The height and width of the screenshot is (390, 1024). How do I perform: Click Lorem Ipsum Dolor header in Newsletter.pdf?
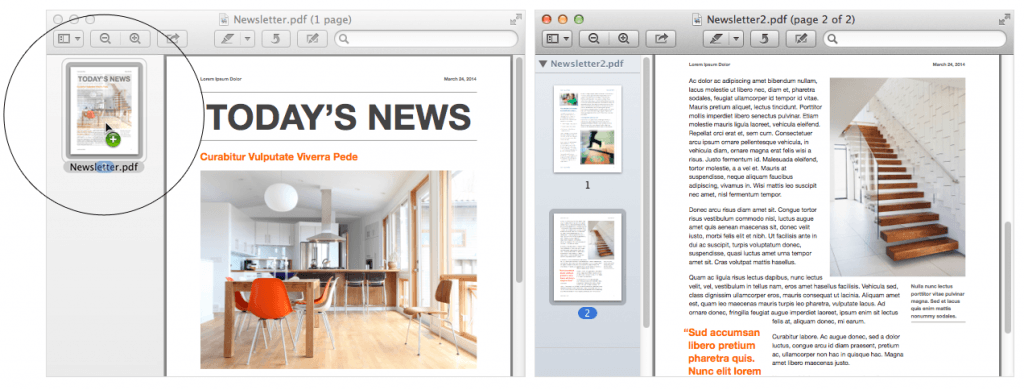(x=221, y=79)
